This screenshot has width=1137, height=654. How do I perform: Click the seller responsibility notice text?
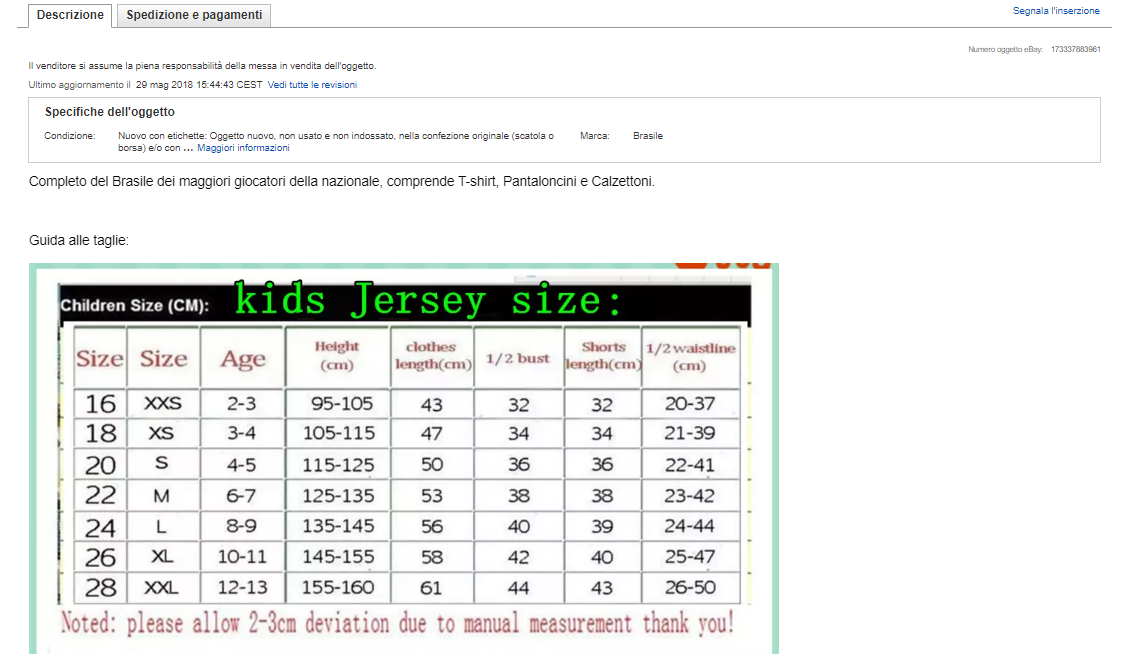coord(202,66)
